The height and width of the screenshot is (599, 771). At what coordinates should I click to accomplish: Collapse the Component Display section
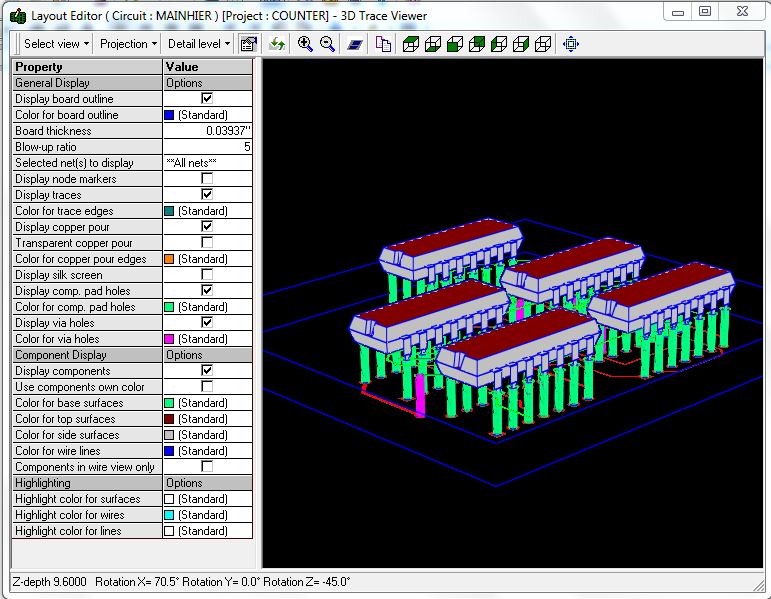(x=88, y=355)
